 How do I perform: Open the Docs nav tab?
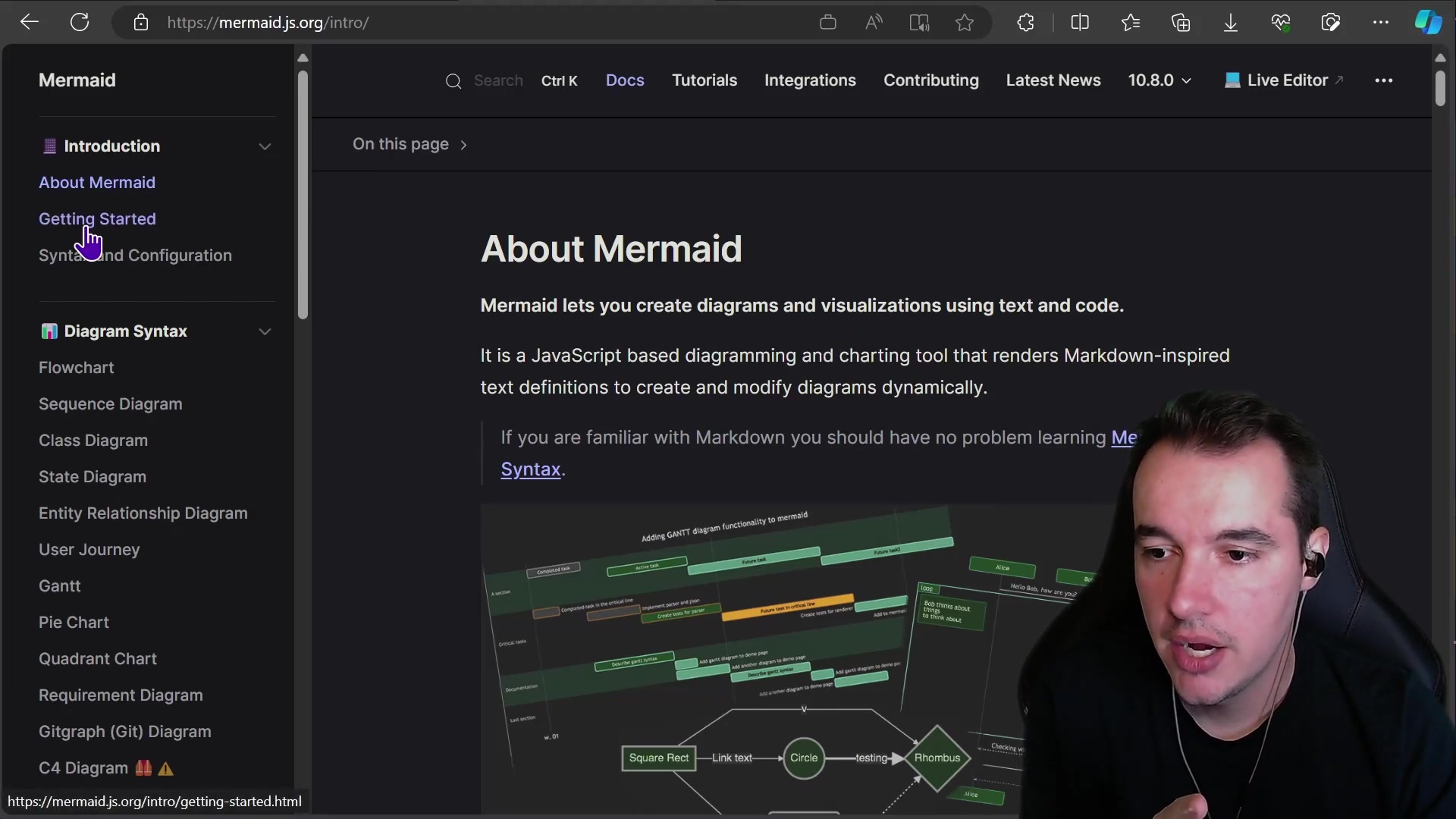(x=625, y=80)
